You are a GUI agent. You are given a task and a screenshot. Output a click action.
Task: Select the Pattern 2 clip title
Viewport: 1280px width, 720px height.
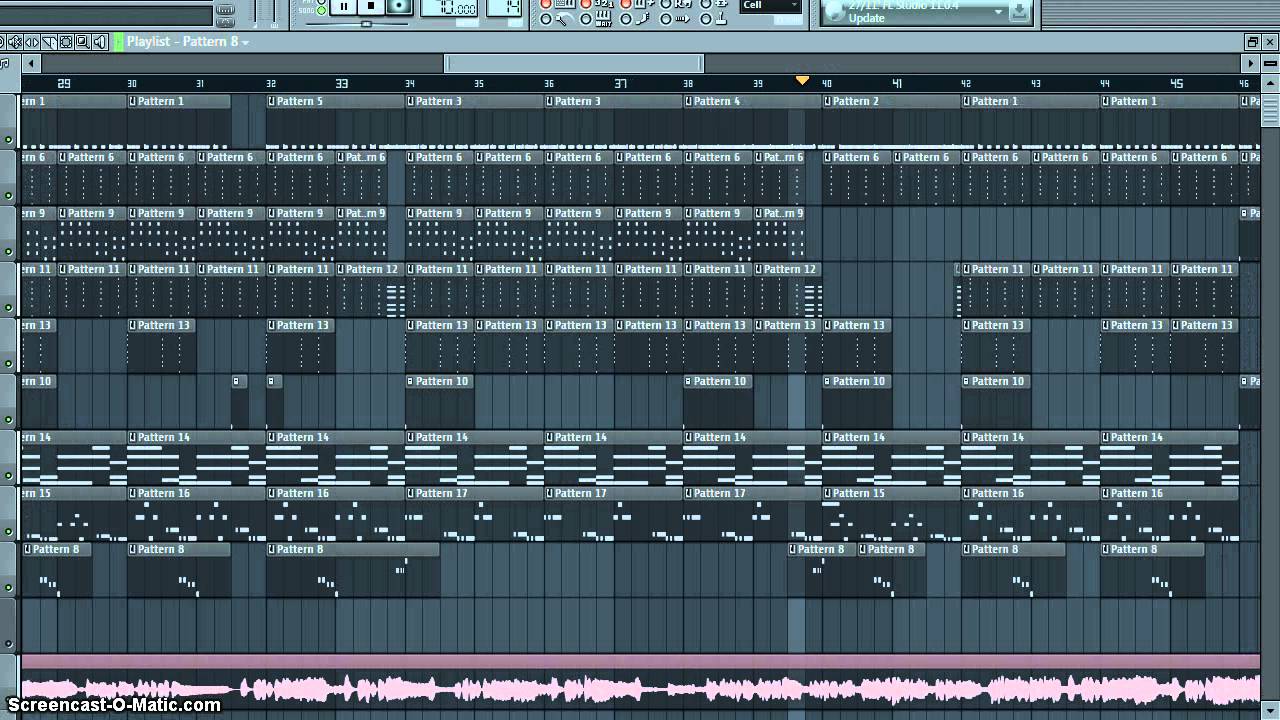pos(856,101)
